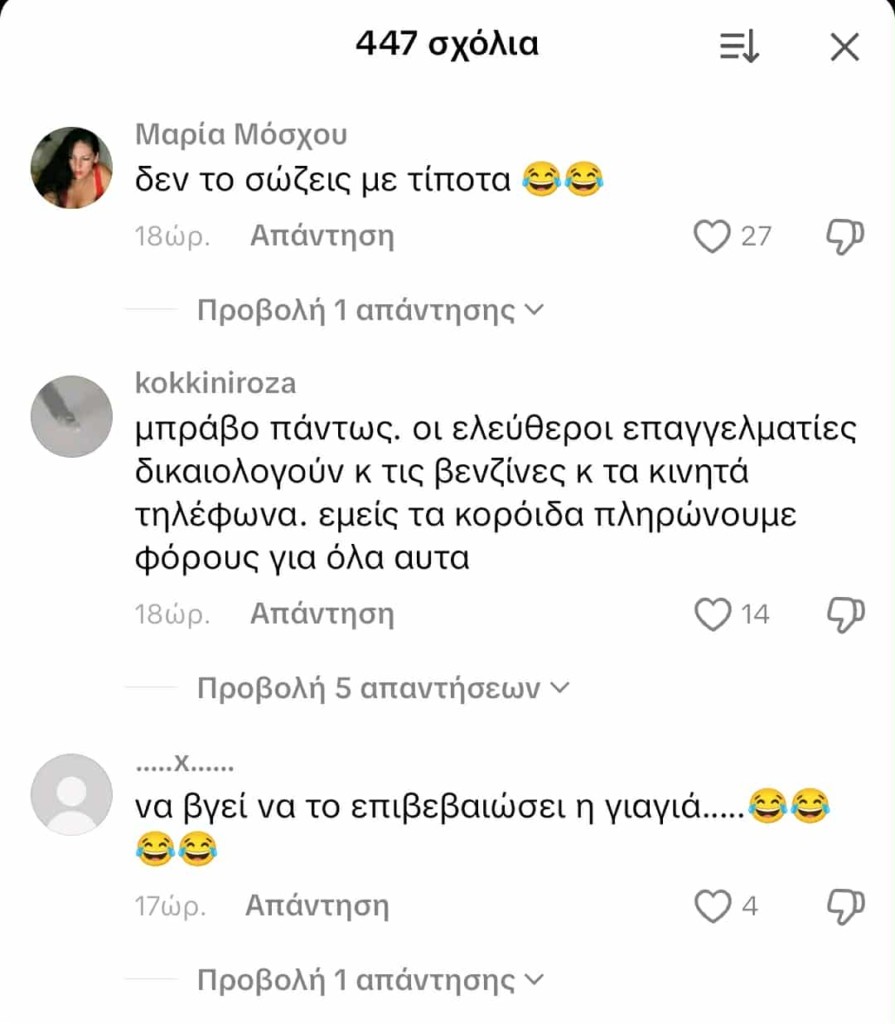Viewport: 895px width, 1024px height.
Task: Expand 'Προβολή 5 απαντήσεων' replies
Action: [383, 688]
